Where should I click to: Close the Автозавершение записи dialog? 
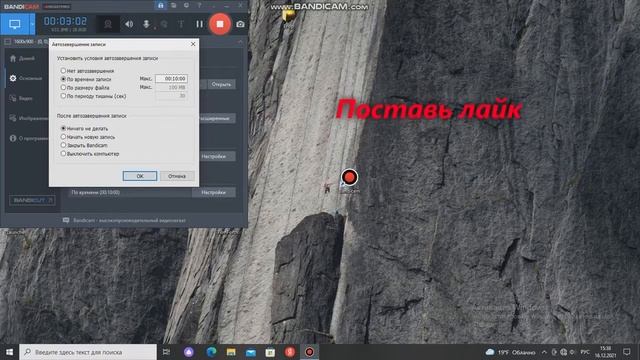pos(193,44)
